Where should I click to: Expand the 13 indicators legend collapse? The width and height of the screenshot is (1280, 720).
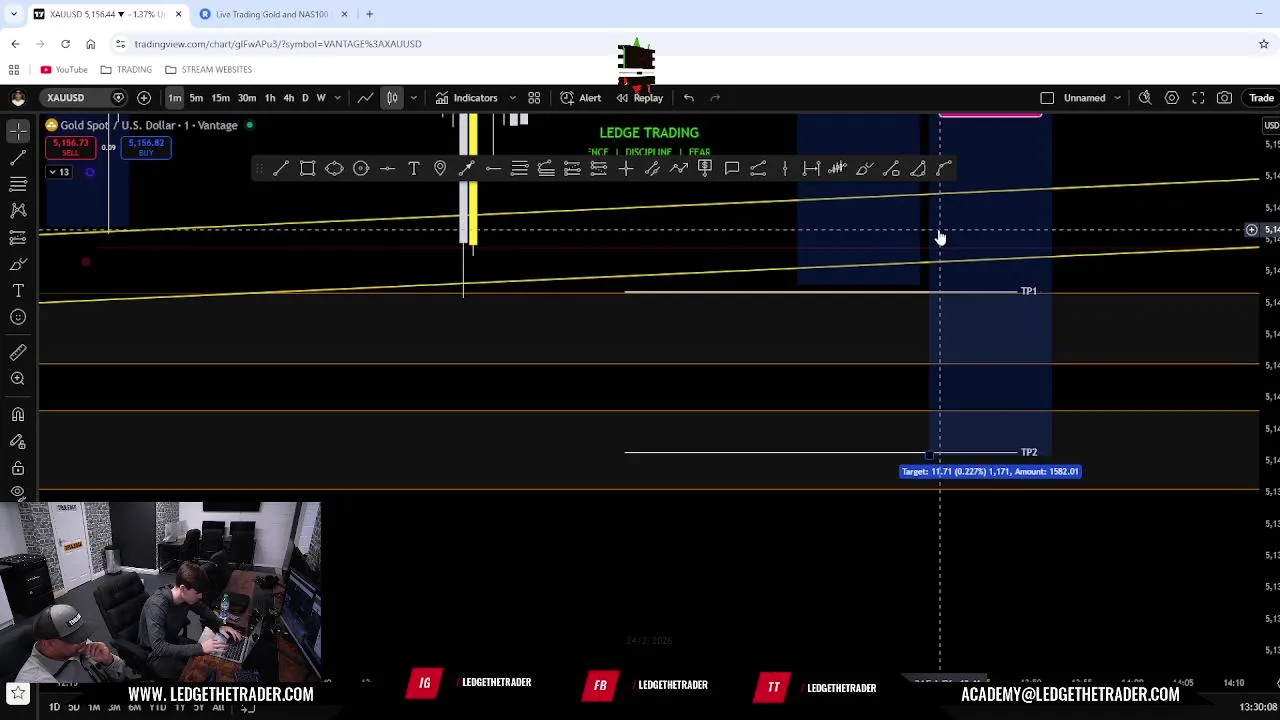tap(59, 172)
